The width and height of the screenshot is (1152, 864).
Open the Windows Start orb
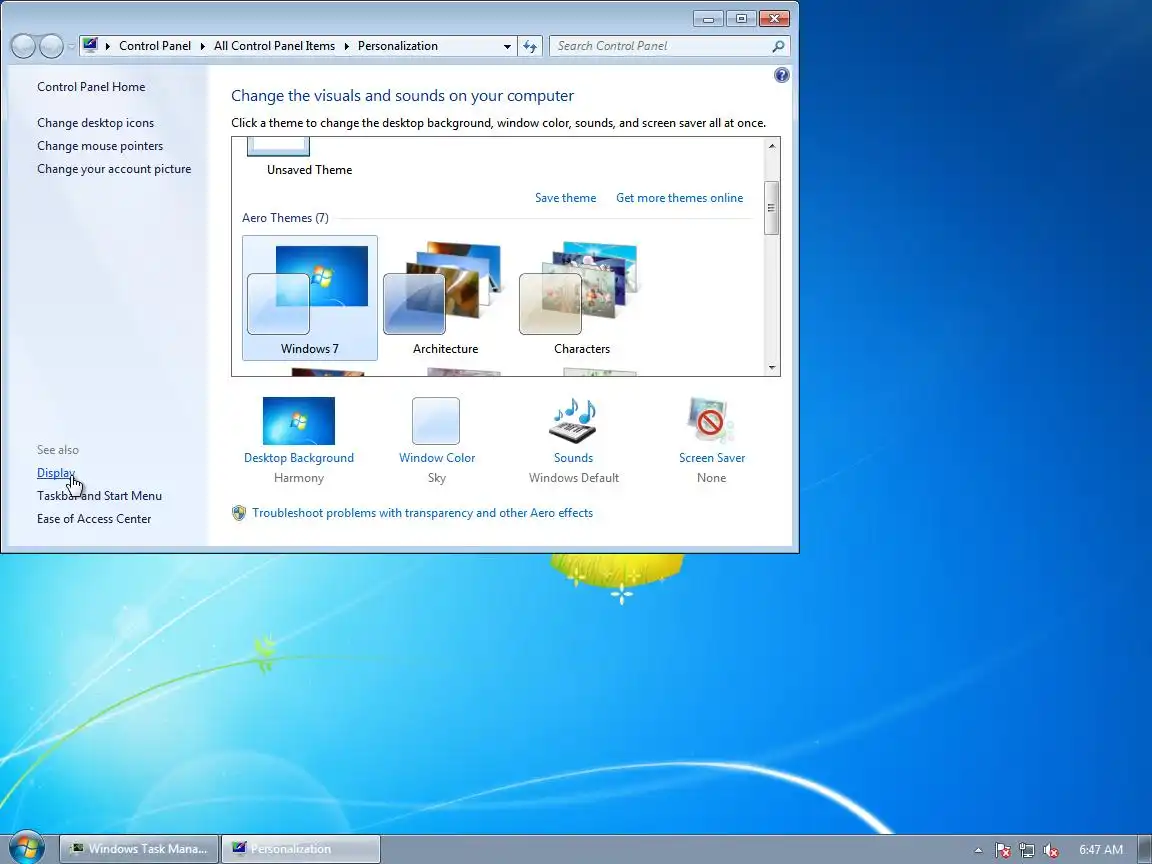point(27,847)
